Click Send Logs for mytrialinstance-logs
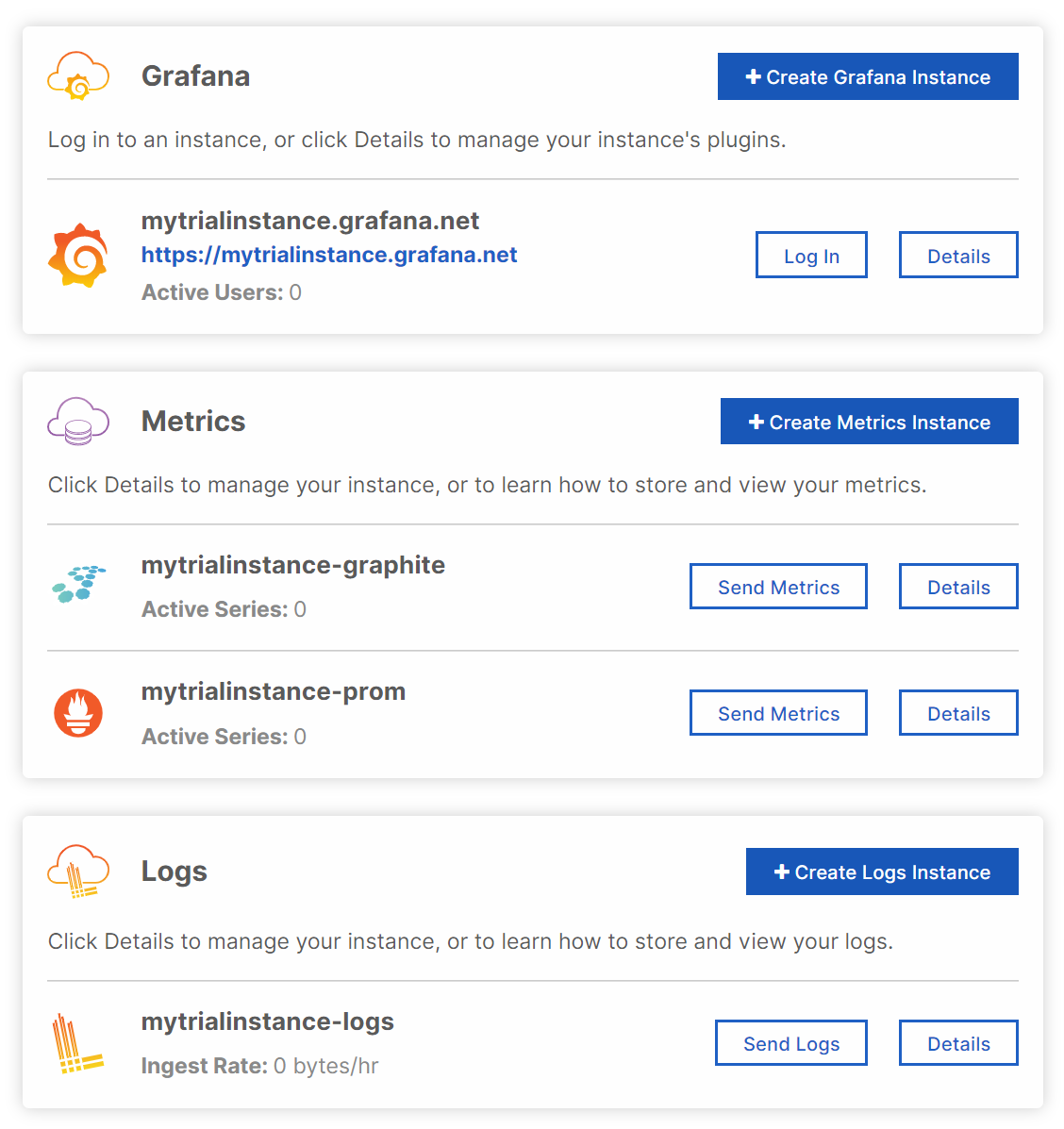This screenshot has width=1064, height=1129. (790, 1043)
